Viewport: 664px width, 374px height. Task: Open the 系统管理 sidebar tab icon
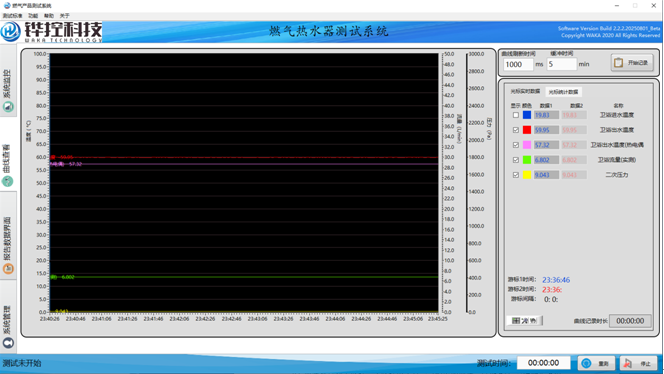8,343
